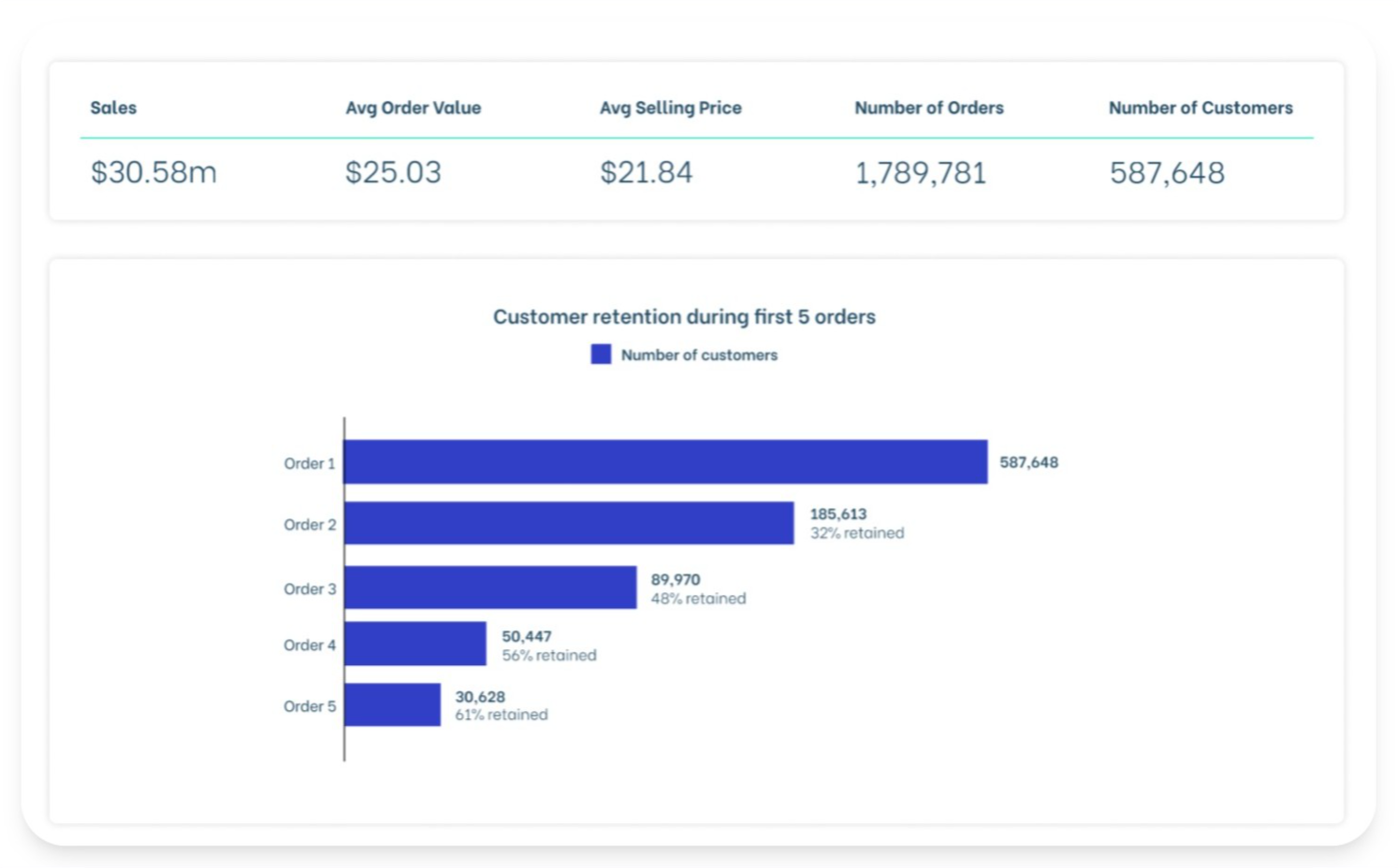Image resolution: width=1398 pixels, height=868 pixels.
Task: Select the Number of Orders header
Action: 928,108
